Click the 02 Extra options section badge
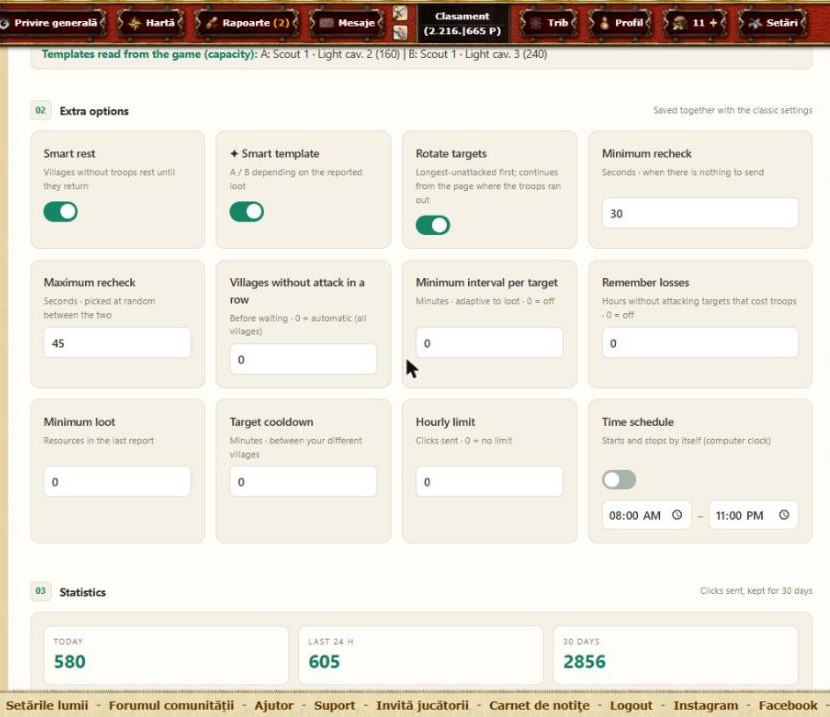The width and height of the screenshot is (830, 717). [x=41, y=110]
